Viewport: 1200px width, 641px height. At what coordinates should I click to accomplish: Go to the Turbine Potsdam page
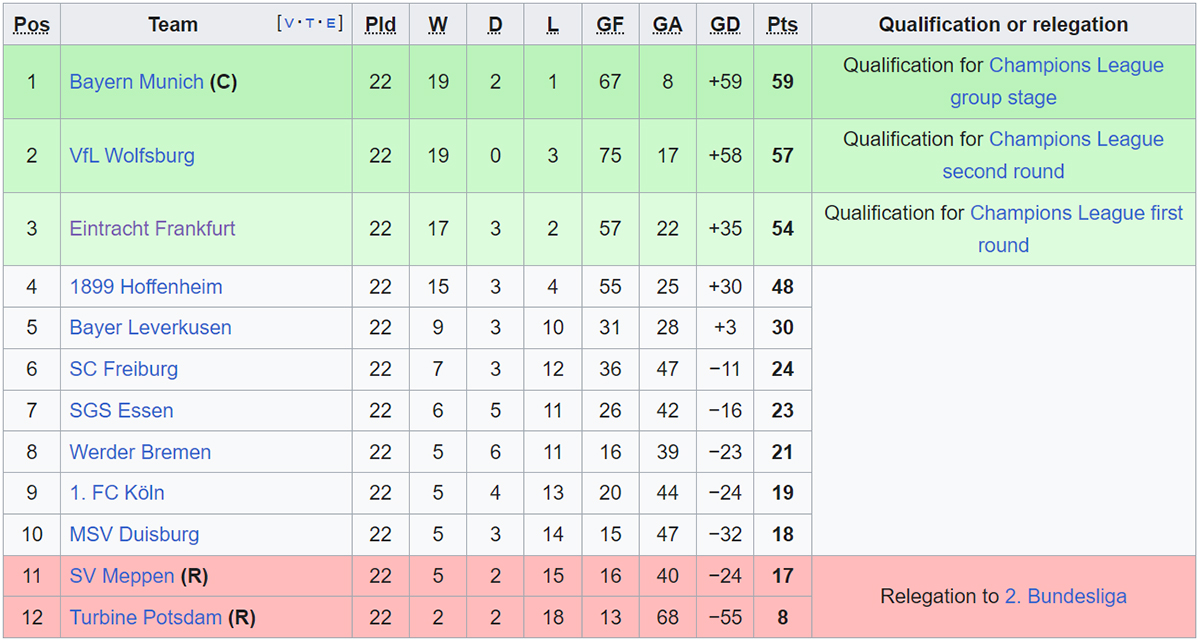[x=146, y=618]
